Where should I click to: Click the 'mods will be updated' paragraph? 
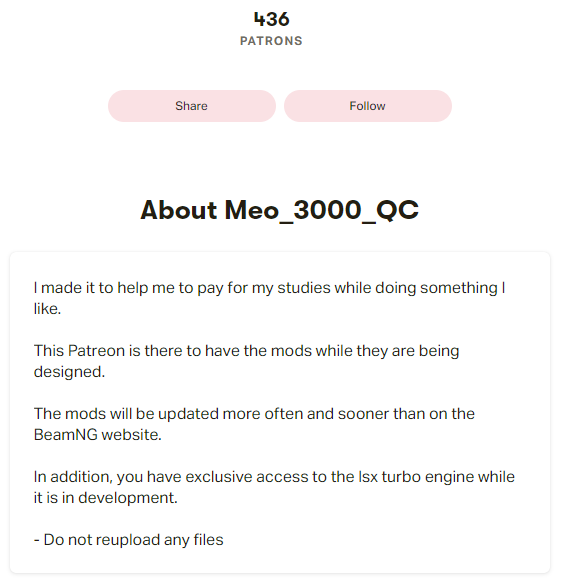tap(254, 424)
